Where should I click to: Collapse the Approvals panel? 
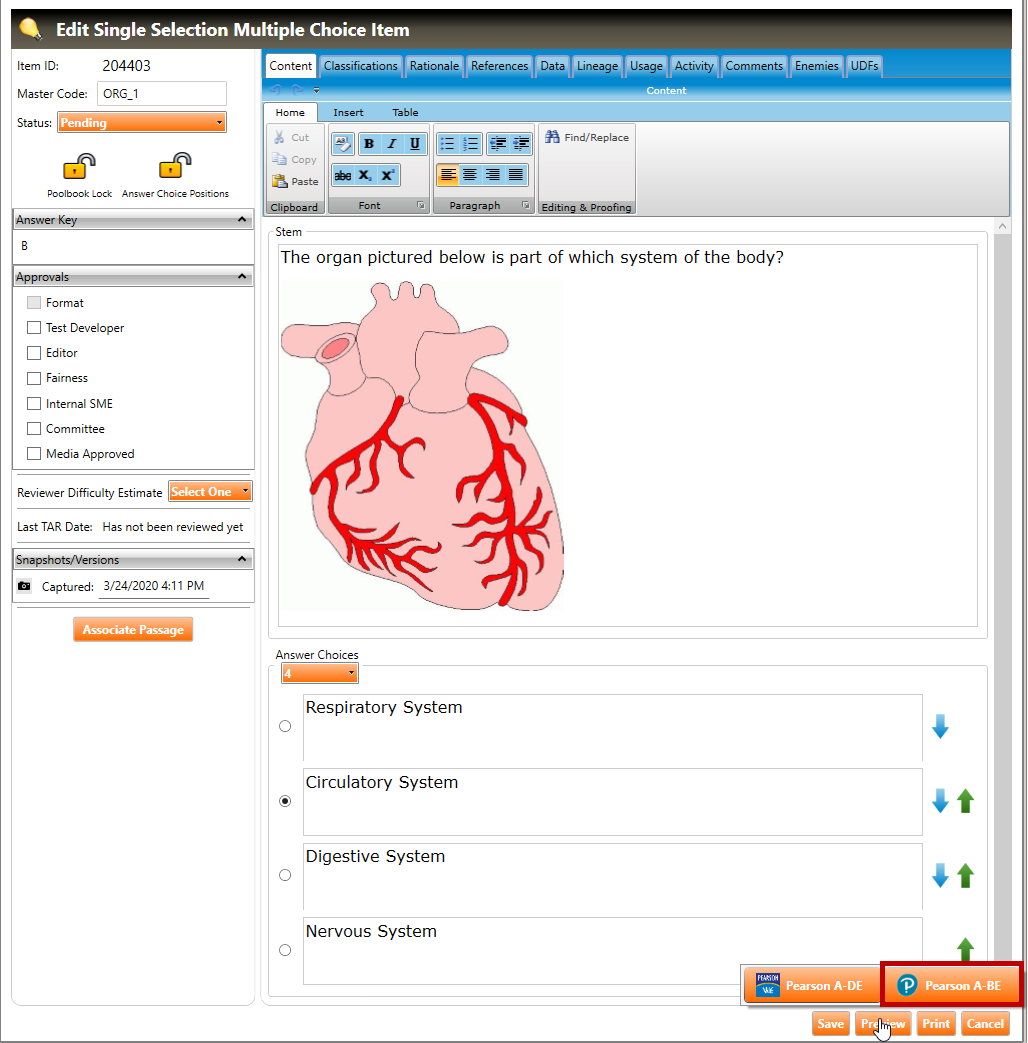tap(242, 277)
